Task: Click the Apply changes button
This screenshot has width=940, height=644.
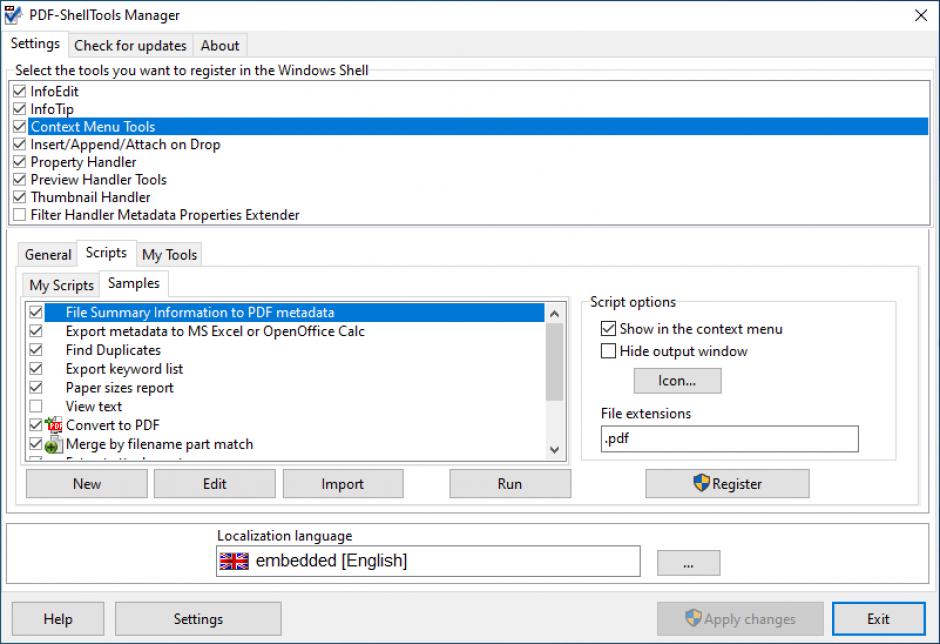Action: [740, 619]
